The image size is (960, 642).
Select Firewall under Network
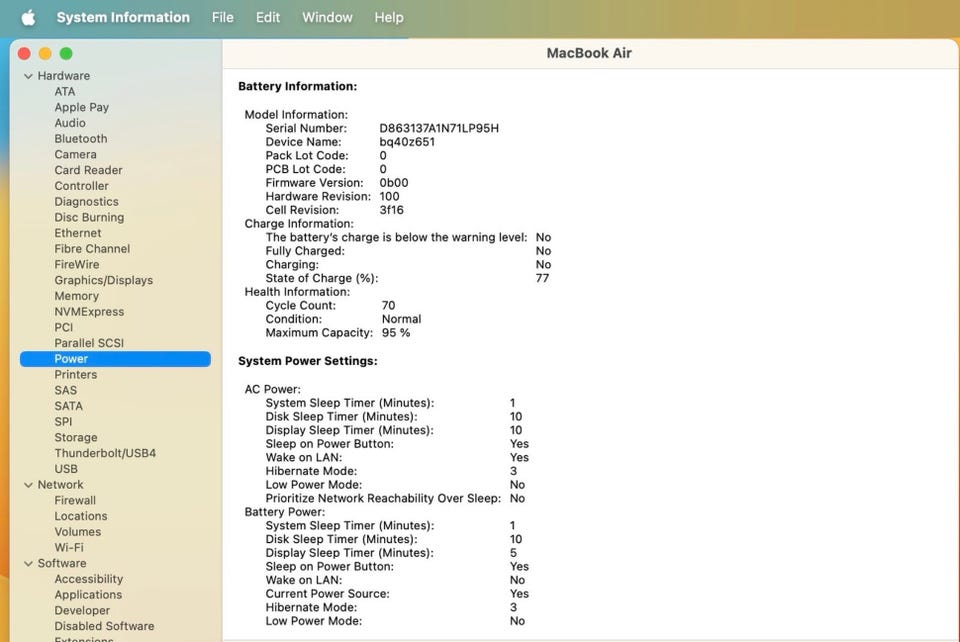click(75, 501)
